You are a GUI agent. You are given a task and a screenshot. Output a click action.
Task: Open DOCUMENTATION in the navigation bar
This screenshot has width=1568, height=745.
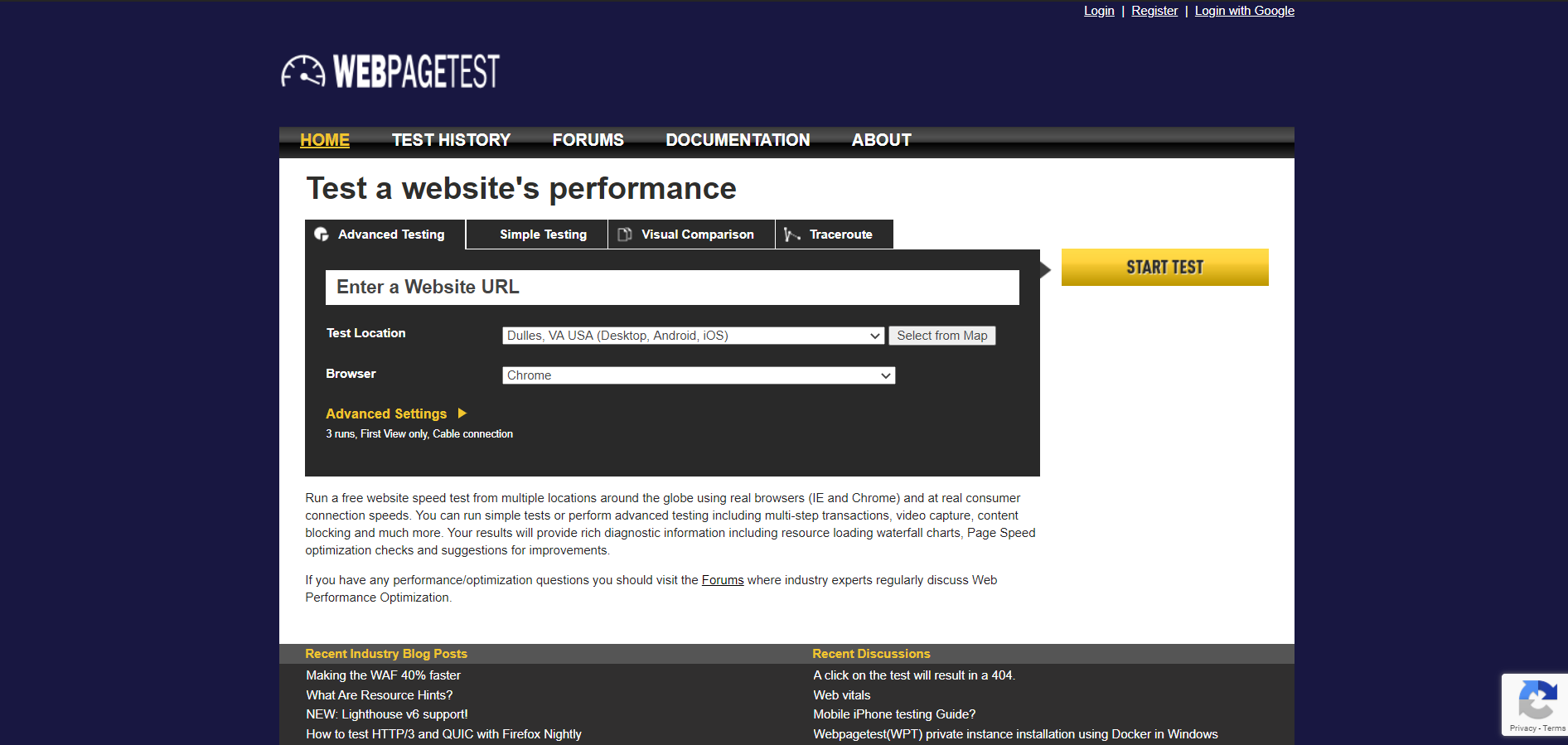point(738,140)
